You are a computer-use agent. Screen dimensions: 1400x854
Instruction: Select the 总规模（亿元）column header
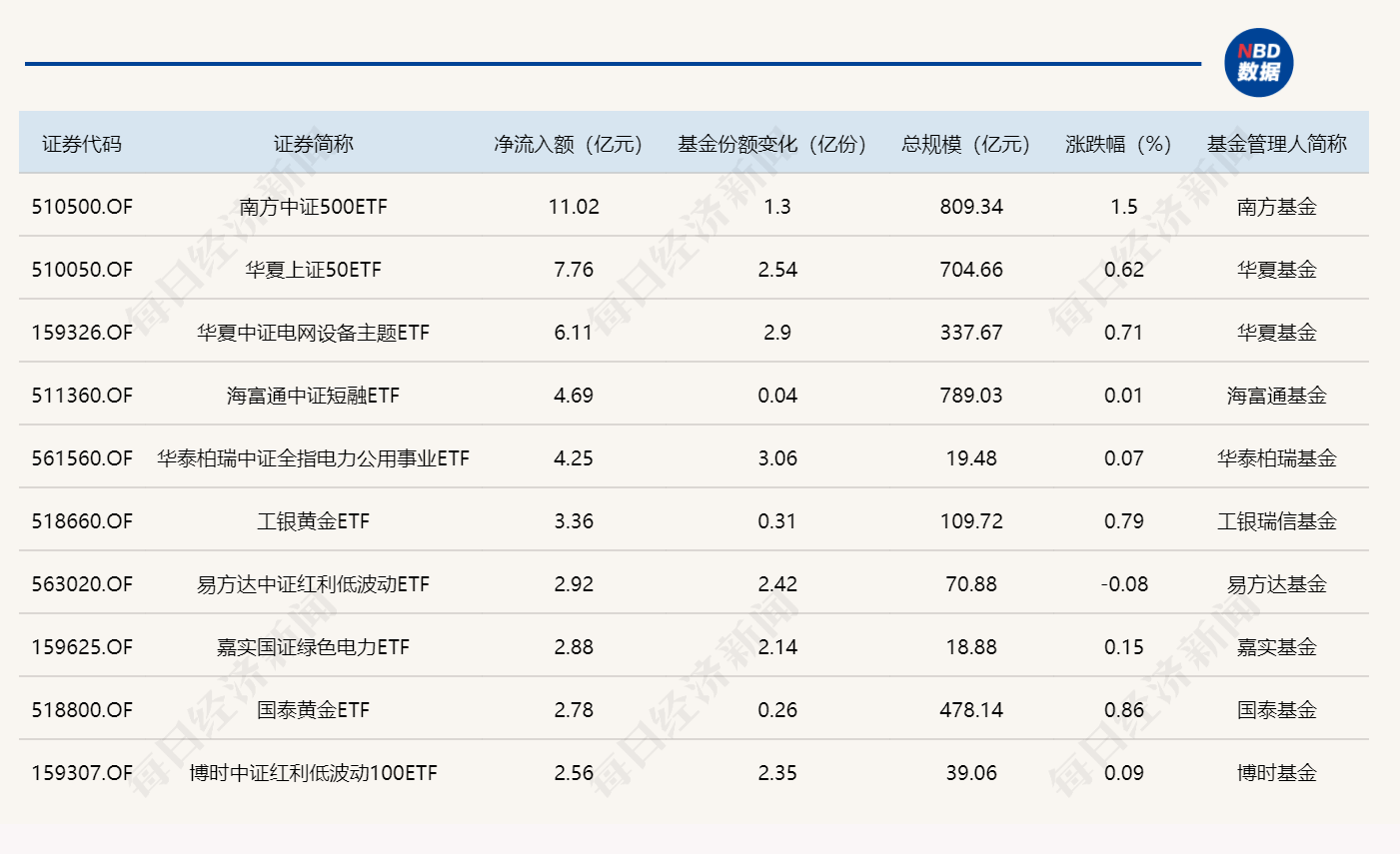[965, 144]
